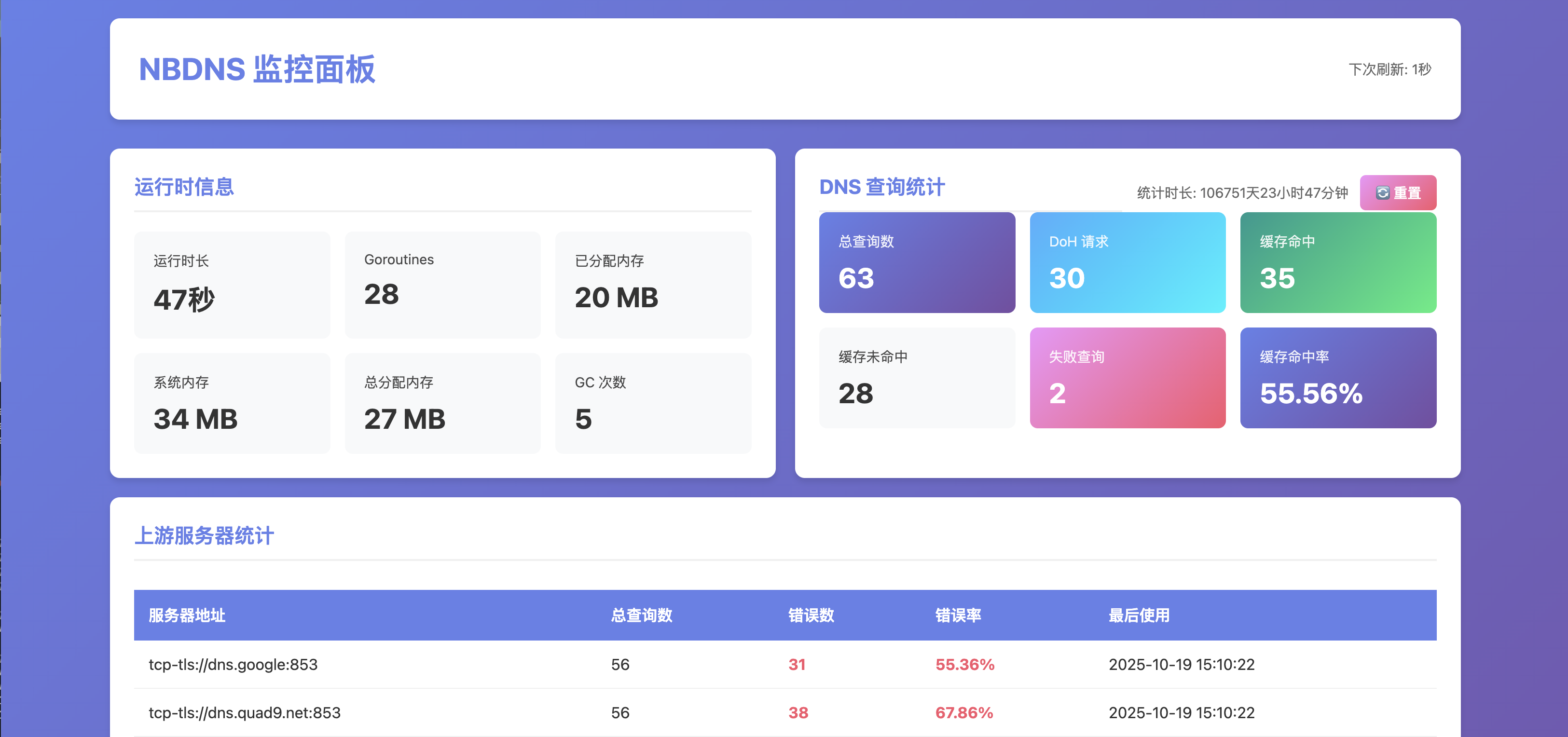Open the tcp-tls://dns.google:853 server entry
Screen dimensions: 1568x737
[233, 665]
